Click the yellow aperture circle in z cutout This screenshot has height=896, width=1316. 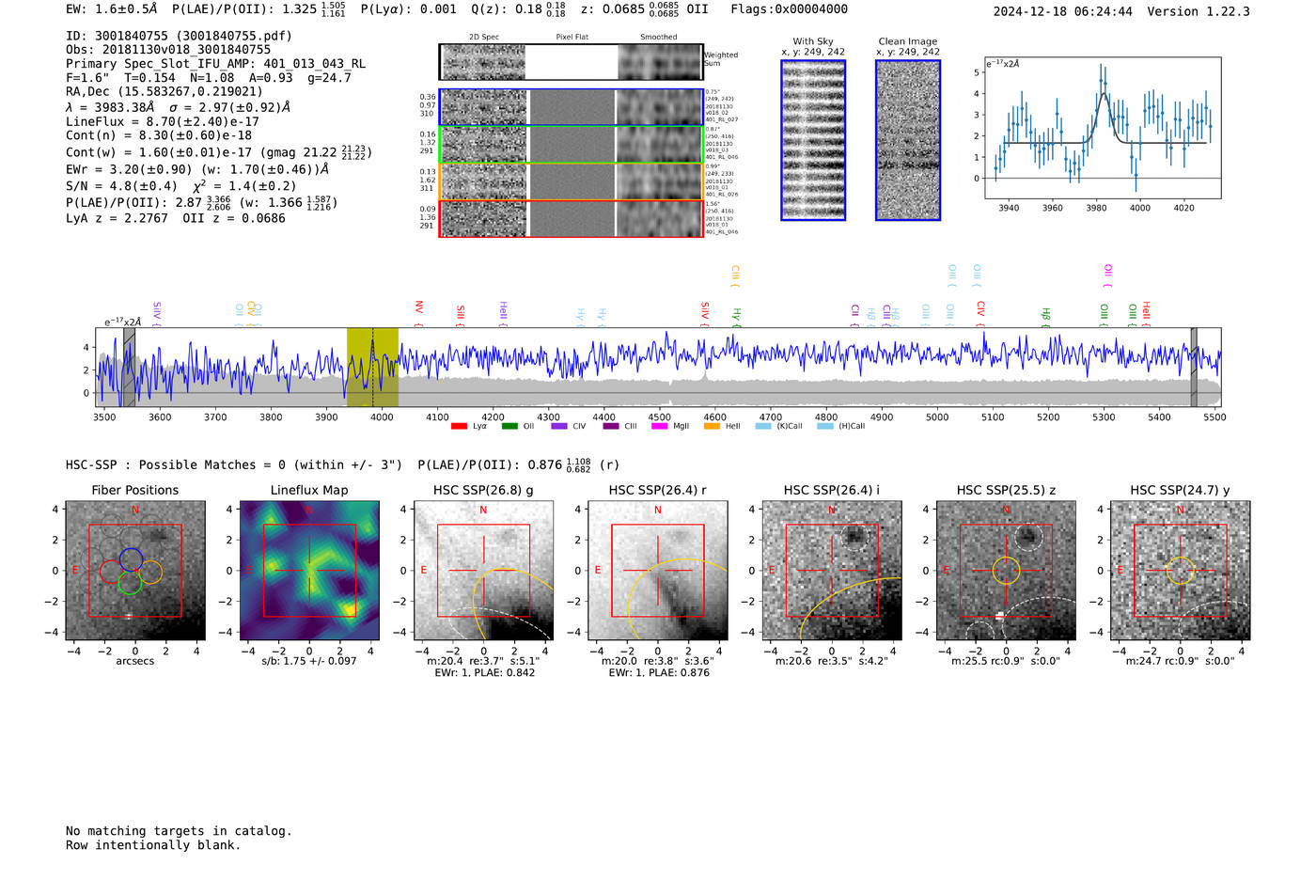[x=1006, y=570]
